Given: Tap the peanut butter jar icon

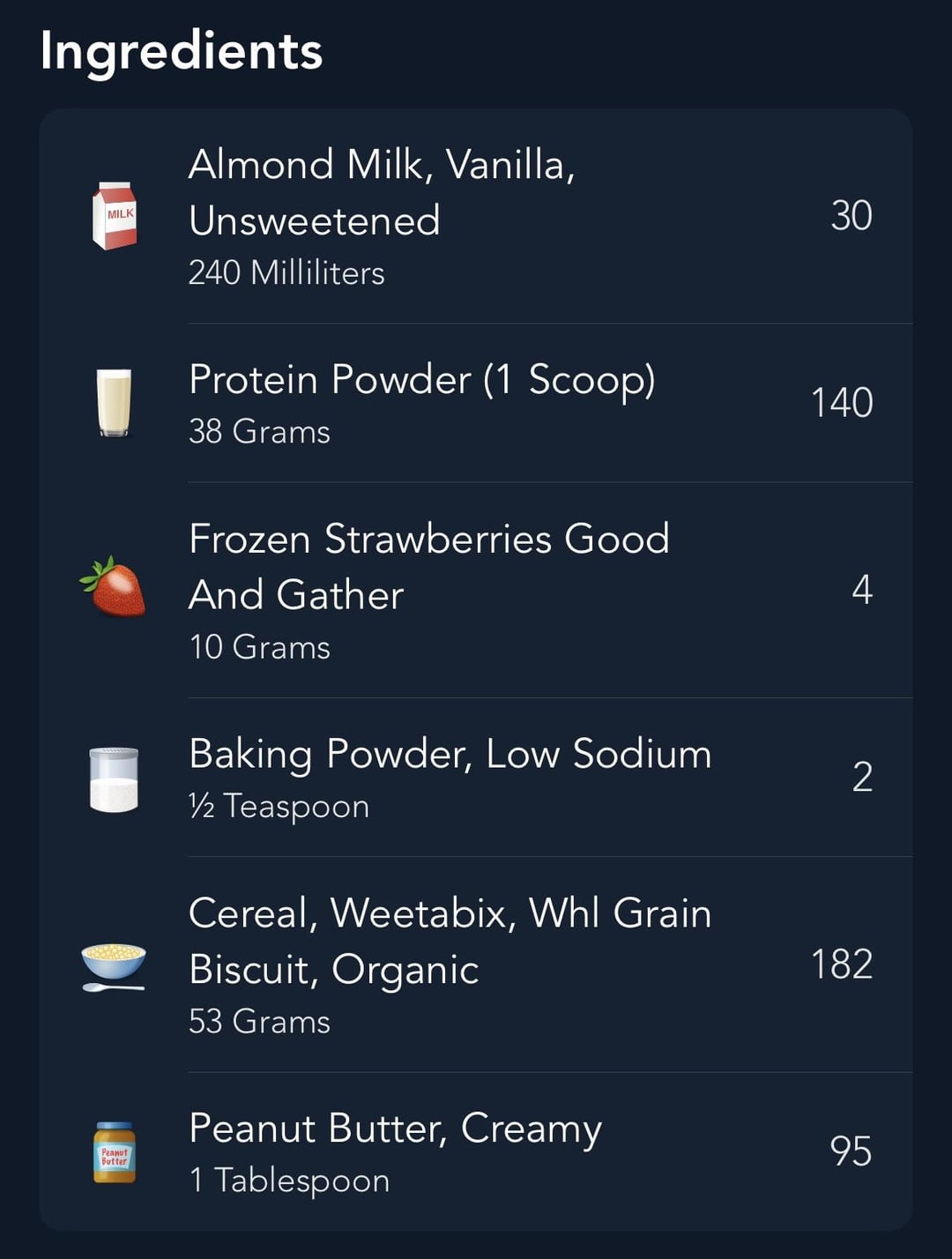Looking at the screenshot, I should [115, 1151].
